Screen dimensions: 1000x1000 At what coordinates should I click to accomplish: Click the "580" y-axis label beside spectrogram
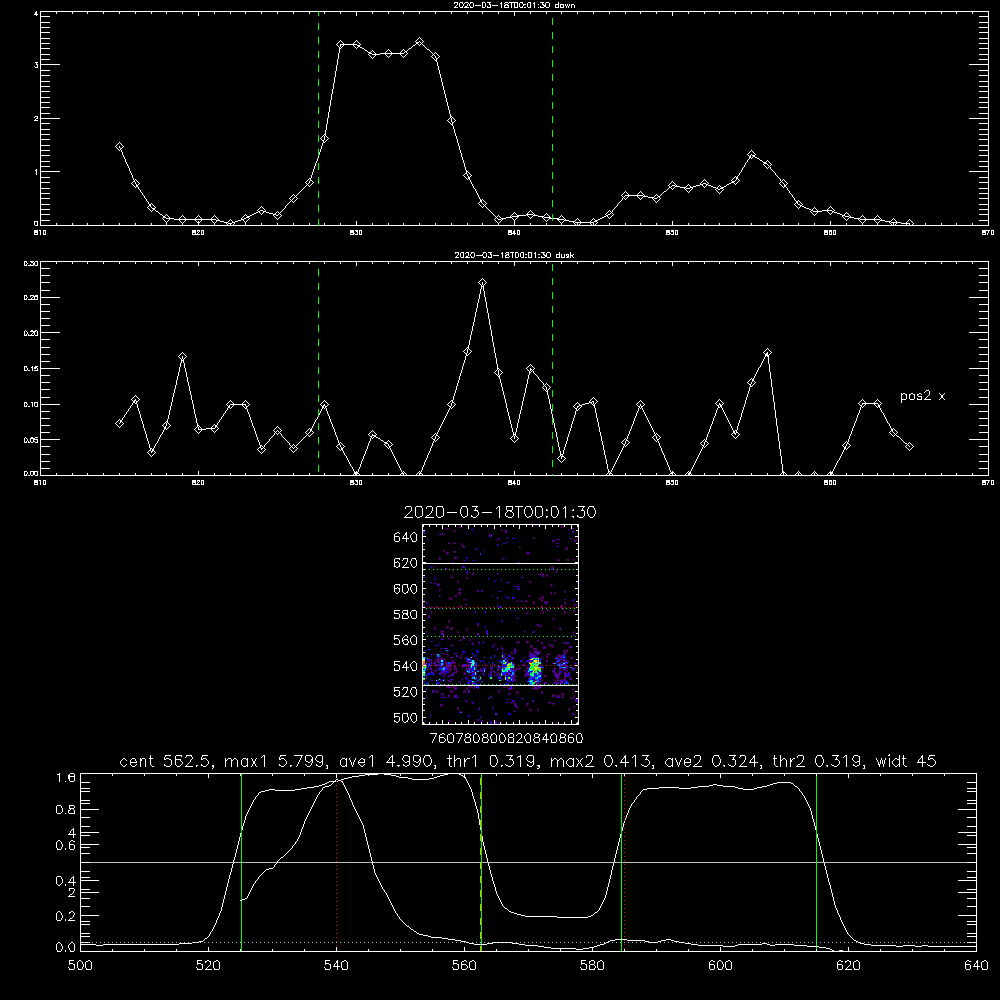[x=406, y=615]
